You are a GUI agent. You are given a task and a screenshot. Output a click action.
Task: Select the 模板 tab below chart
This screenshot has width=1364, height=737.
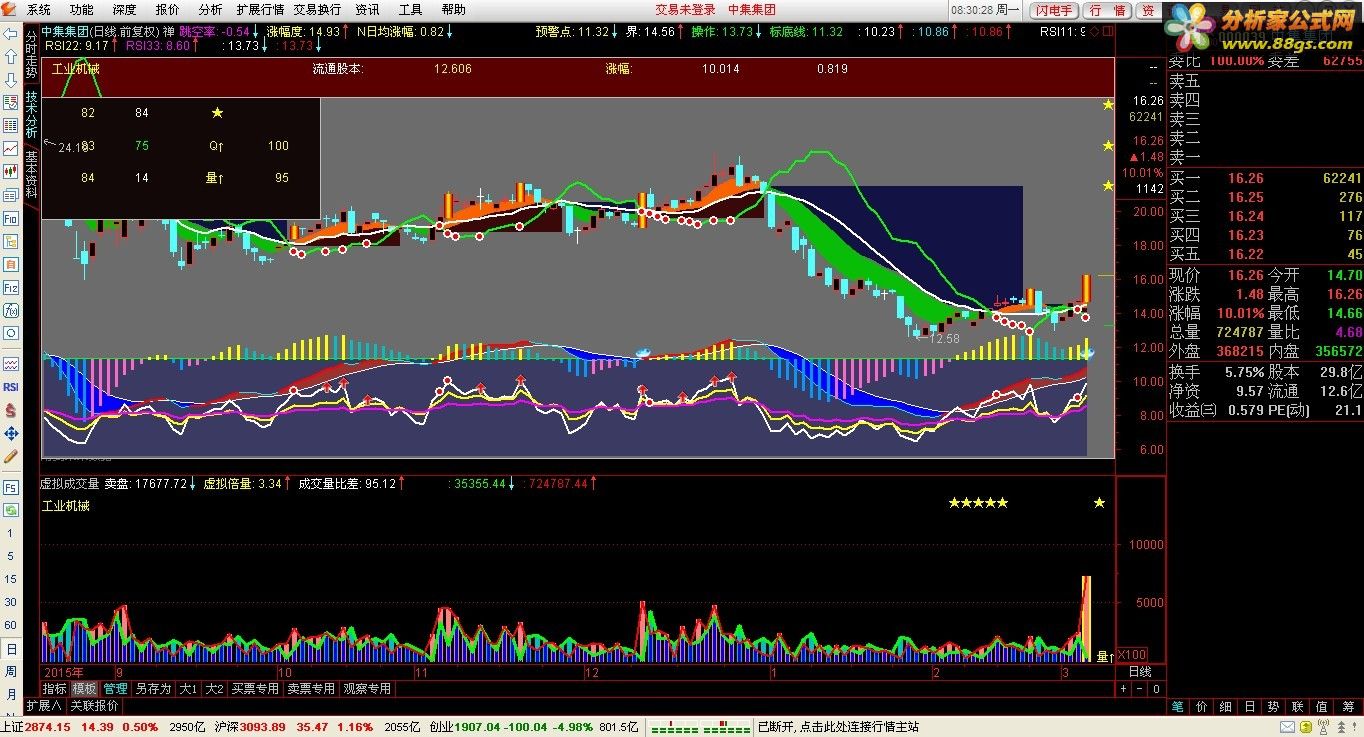(84, 689)
